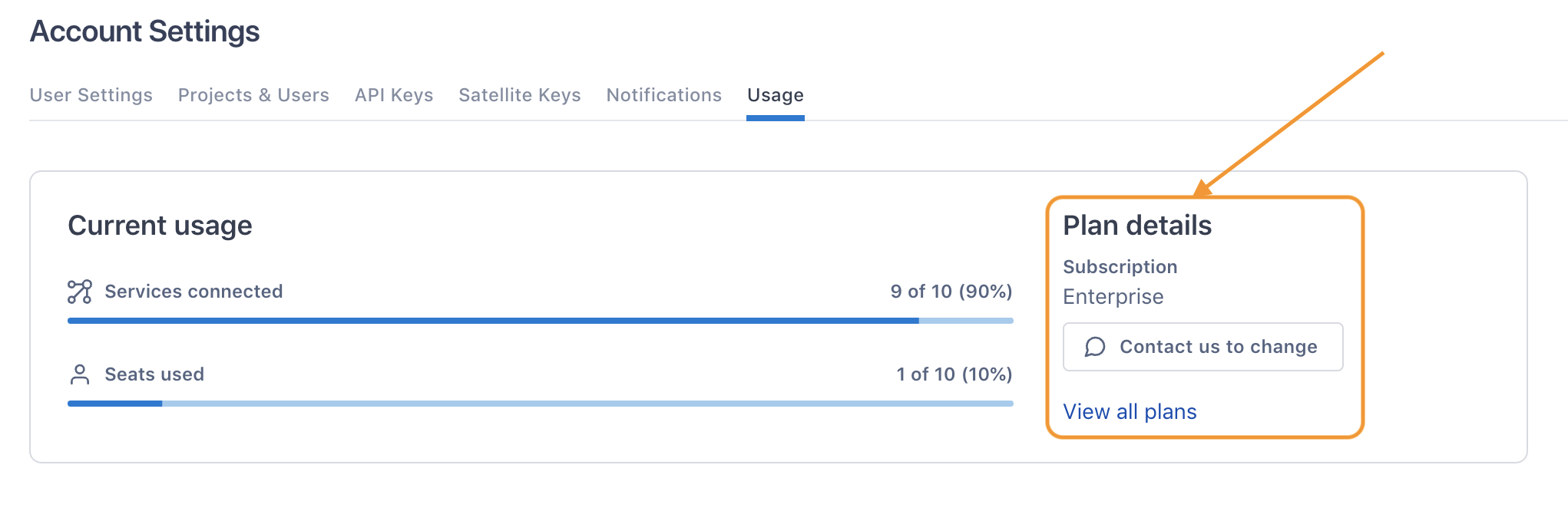Image resolution: width=1568 pixels, height=511 pixels.
Task: Click the Services connected nodes icon
Action: [80, 292]
